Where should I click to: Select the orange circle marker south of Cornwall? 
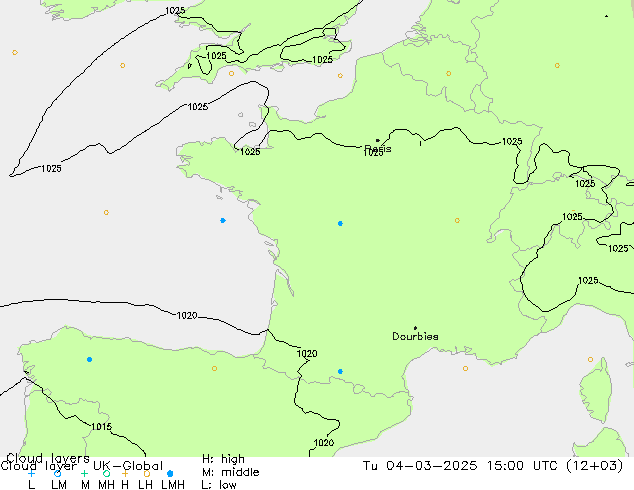coord(231,74)
